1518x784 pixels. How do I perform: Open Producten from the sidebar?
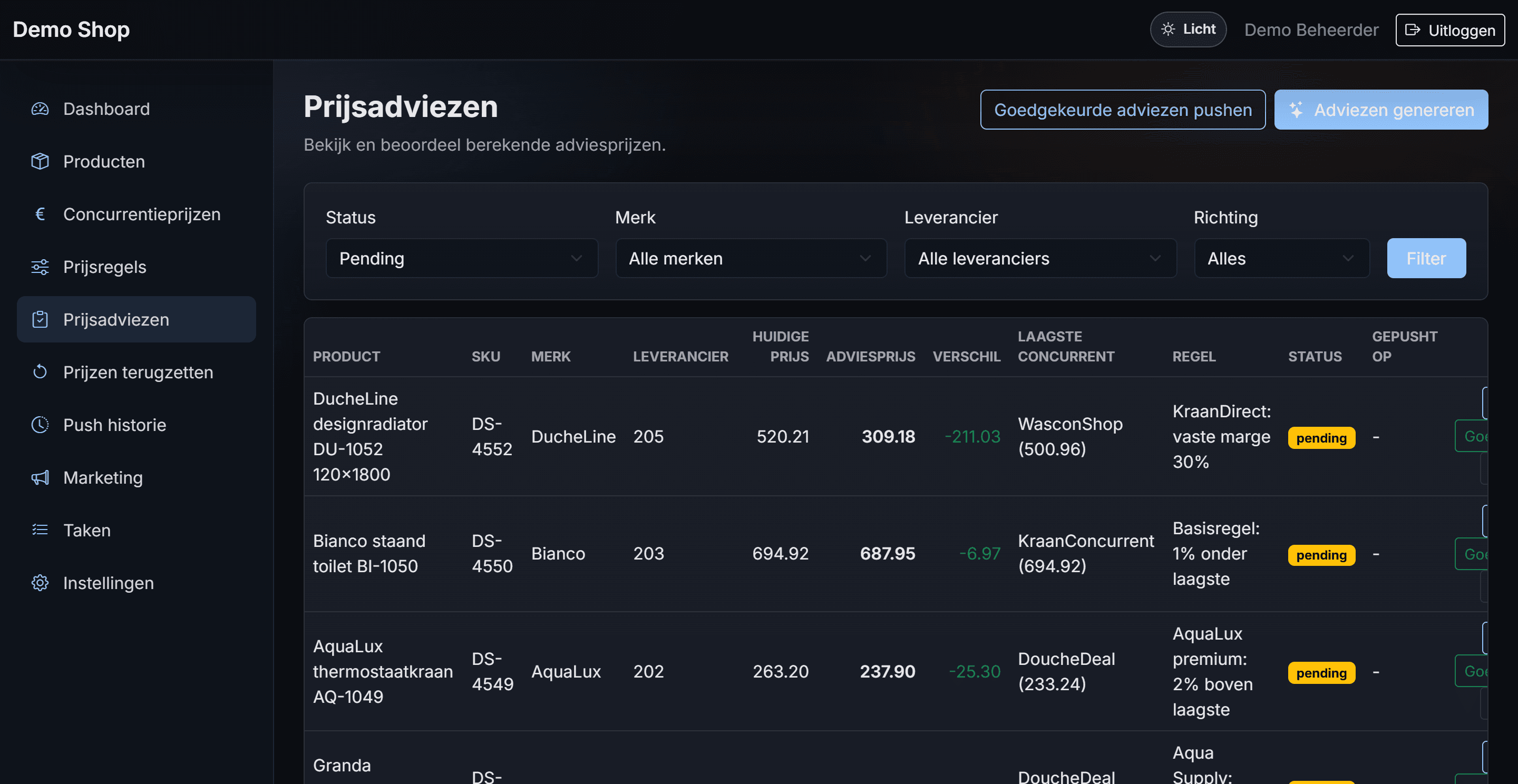[136, 161]
